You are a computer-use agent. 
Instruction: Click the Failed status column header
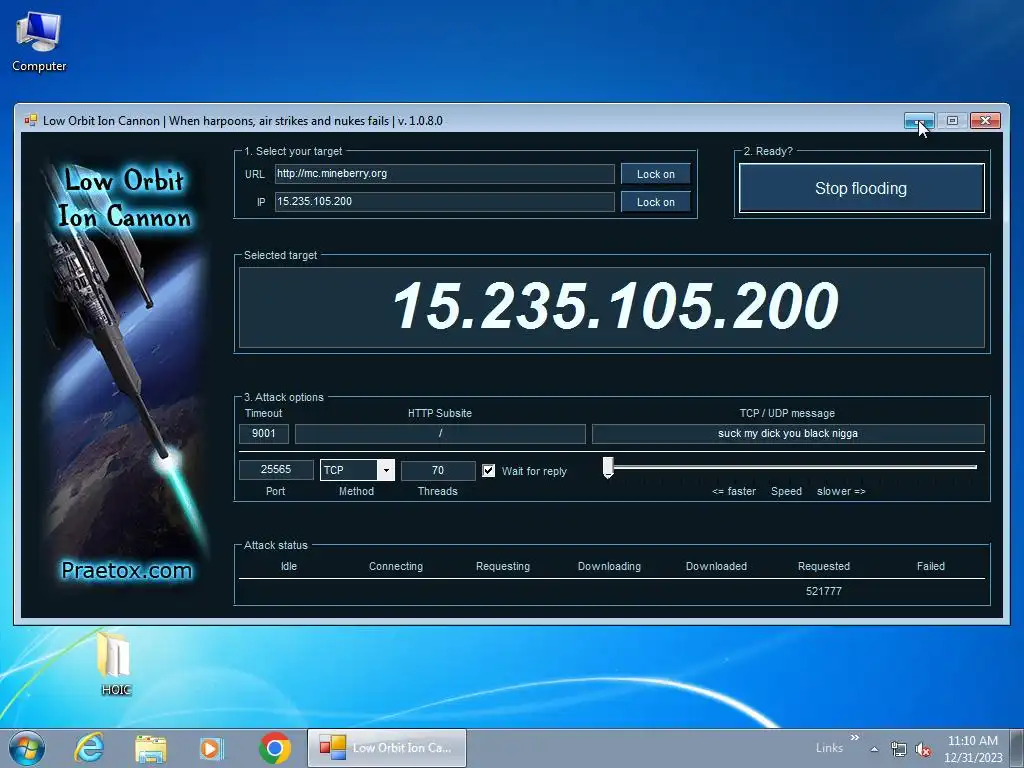[931, 566]
